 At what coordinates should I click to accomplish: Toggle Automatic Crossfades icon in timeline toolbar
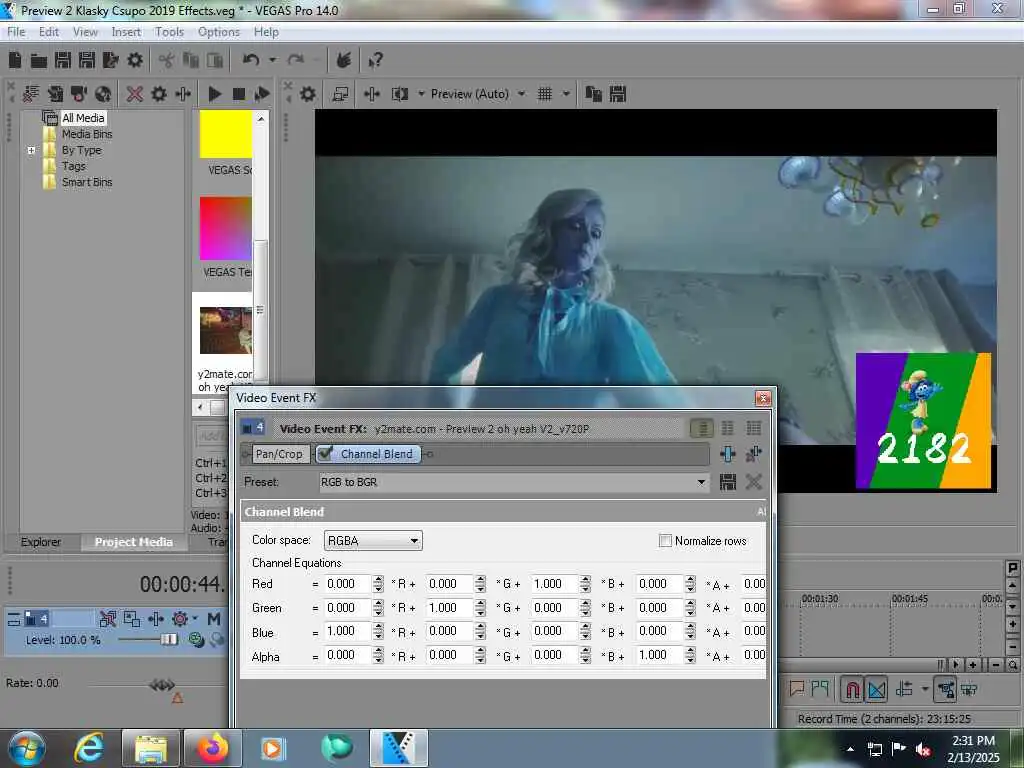click(x=876, y=689)
